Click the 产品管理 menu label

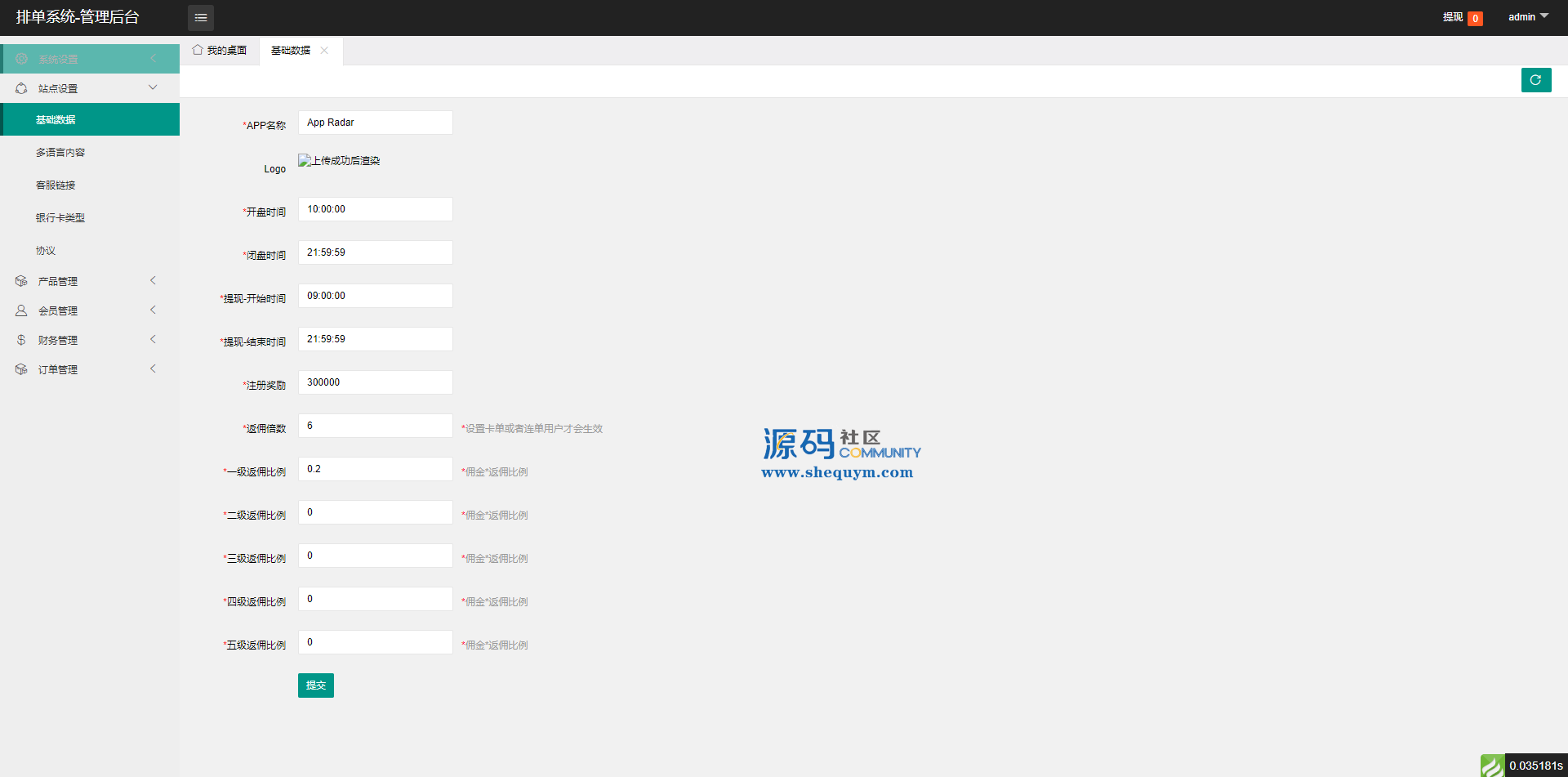(58, 282)
